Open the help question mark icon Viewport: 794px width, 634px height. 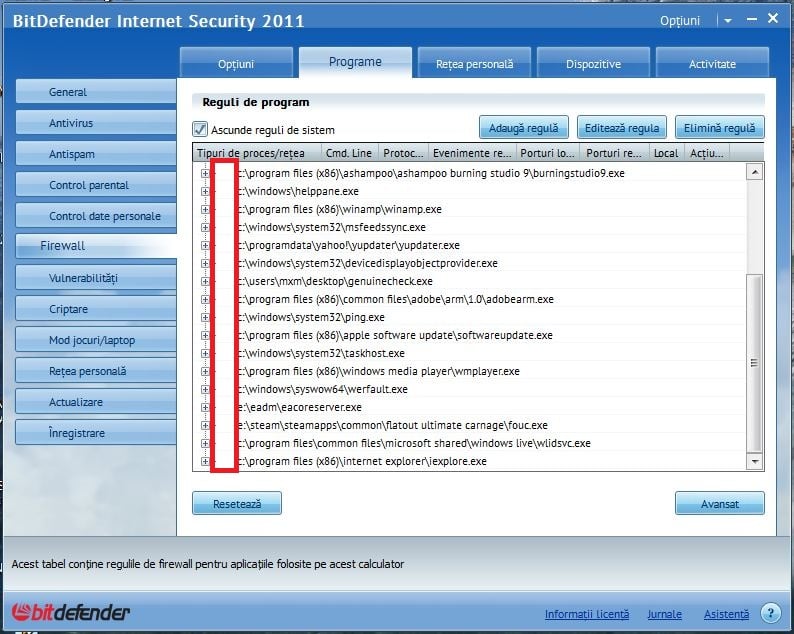pyautogui.click(x=771, y=613)
